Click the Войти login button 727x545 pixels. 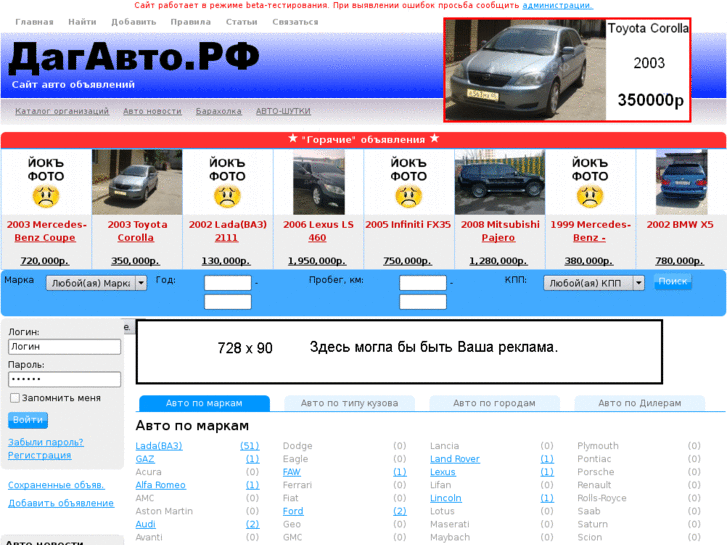(x=28, y=420)
